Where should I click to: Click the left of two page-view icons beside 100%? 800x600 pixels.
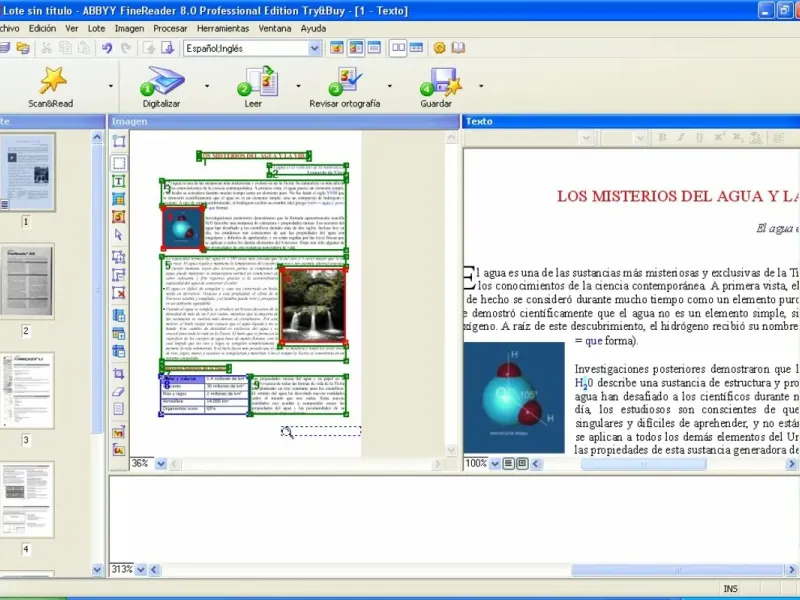coord(509,464)
